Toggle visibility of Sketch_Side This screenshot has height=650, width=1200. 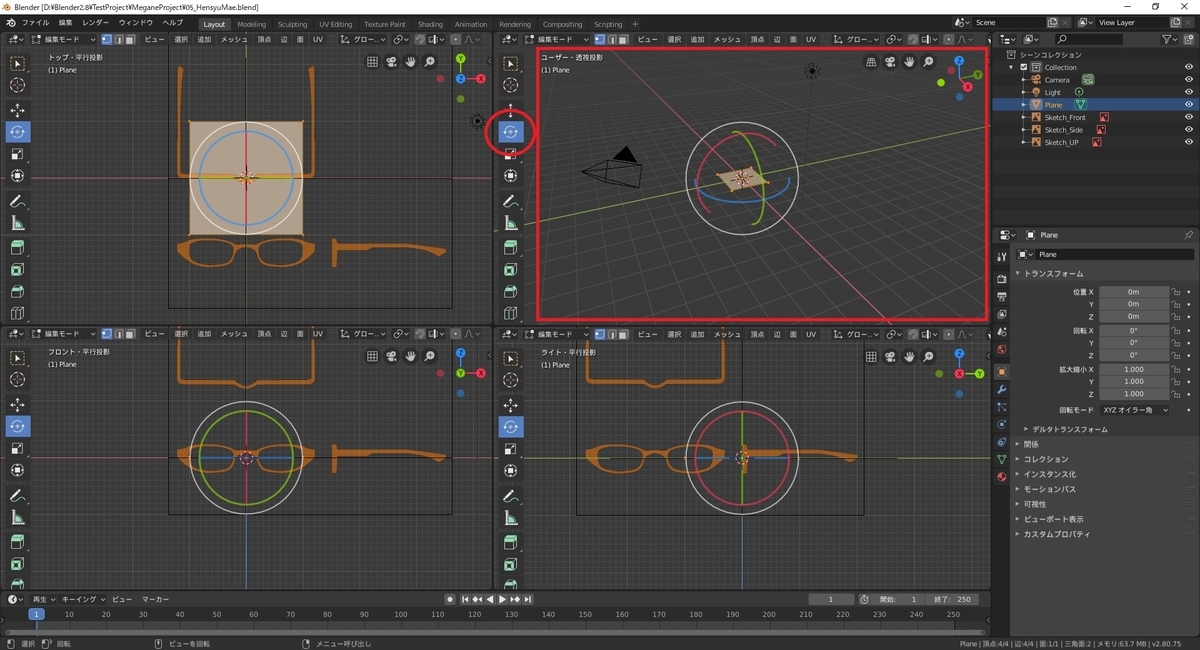[1189, 130]
